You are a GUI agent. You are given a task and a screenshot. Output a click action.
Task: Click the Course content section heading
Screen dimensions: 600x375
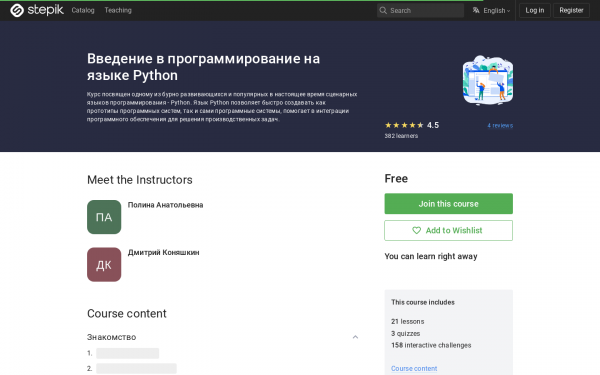(x=127, y=313)
